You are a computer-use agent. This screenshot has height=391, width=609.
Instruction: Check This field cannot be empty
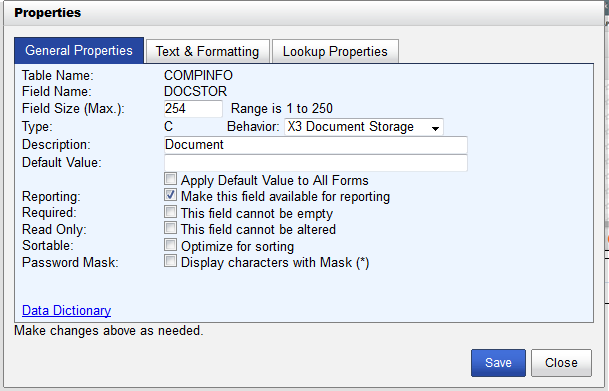pos(170,212)
